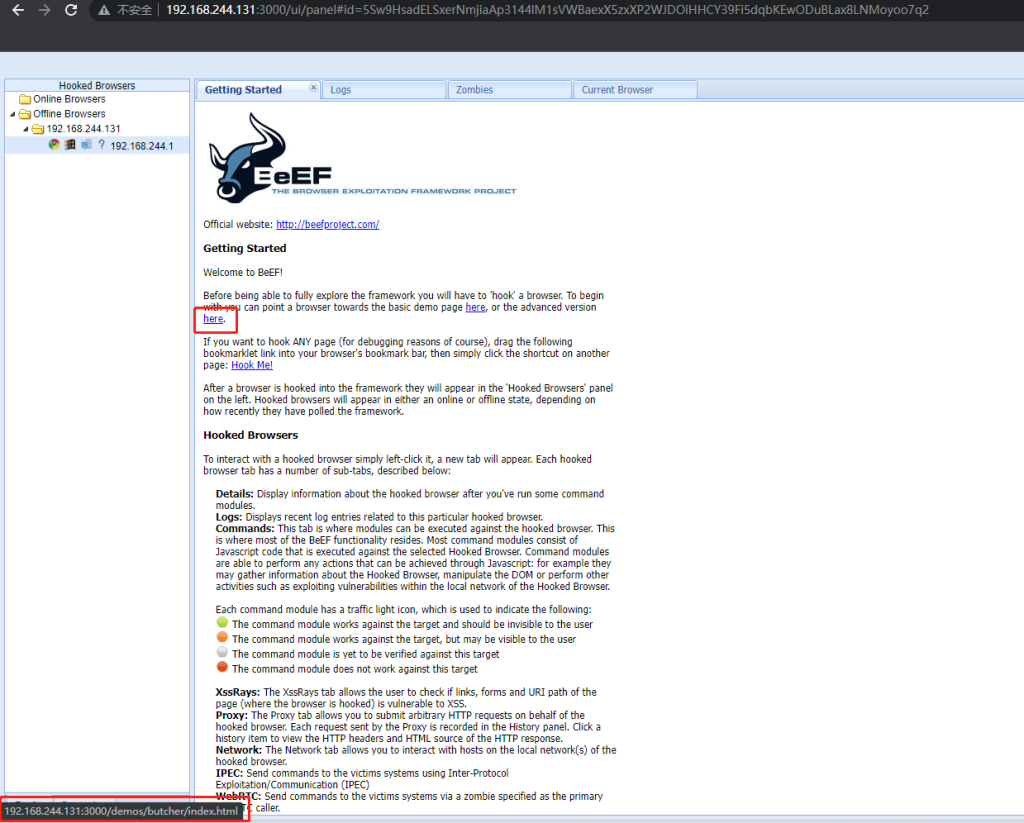
Task: Close the Getting Started tab
Action: click(x=313, y=88)
